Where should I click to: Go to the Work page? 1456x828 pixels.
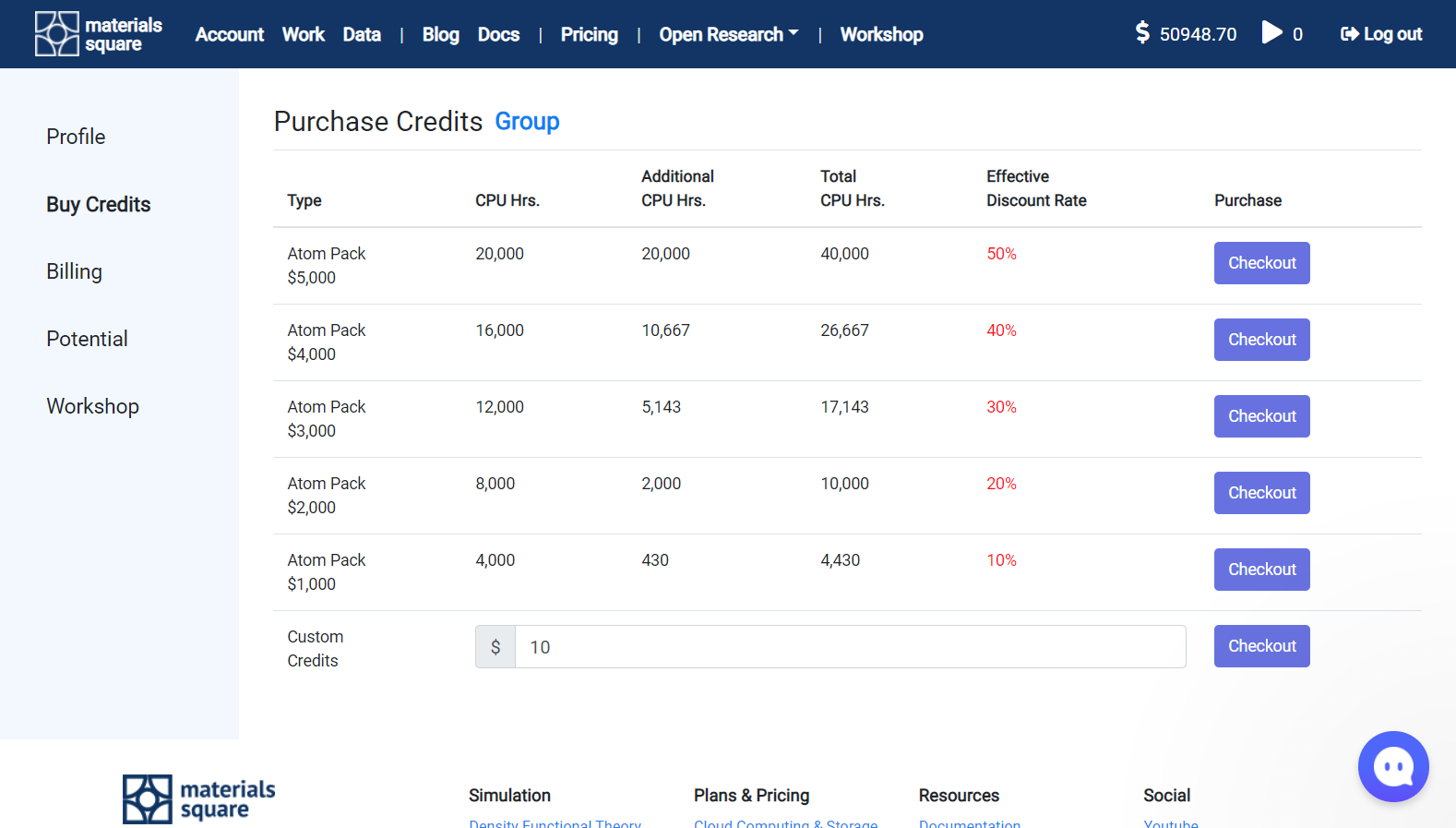point(304,34)
